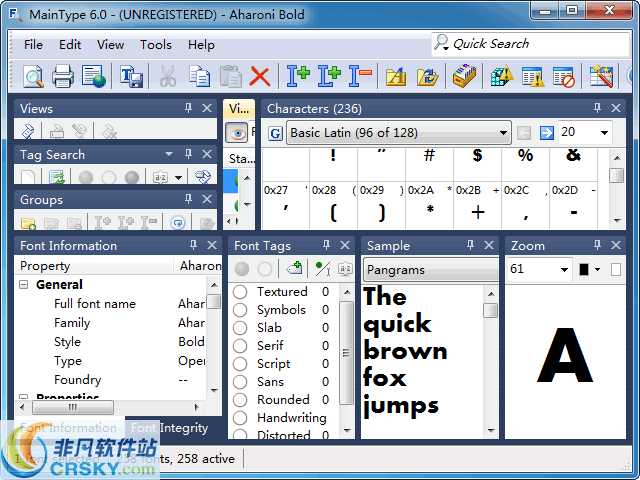This screenshot has width=640, height=480.
Task: Open the a-z sort dropdown in Tag Search
Action: [178, 178]
